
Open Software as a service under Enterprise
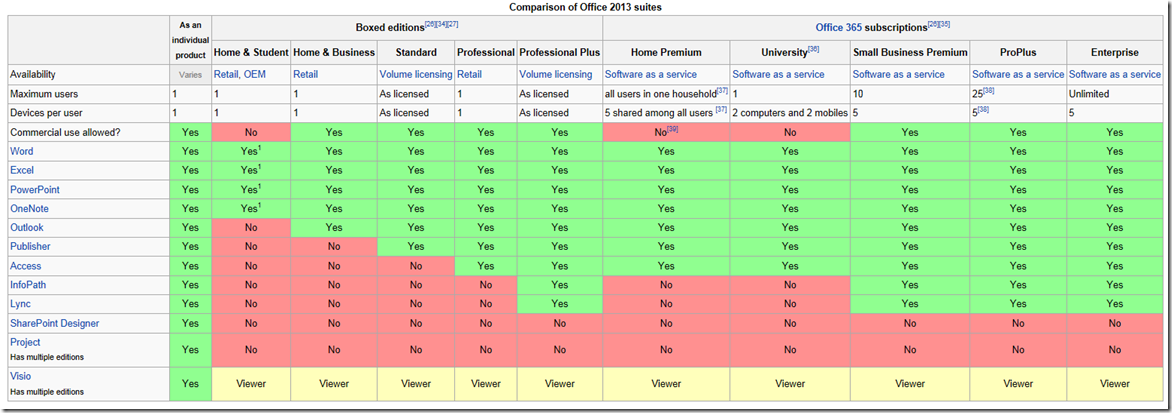click(x=1115, y=75)
